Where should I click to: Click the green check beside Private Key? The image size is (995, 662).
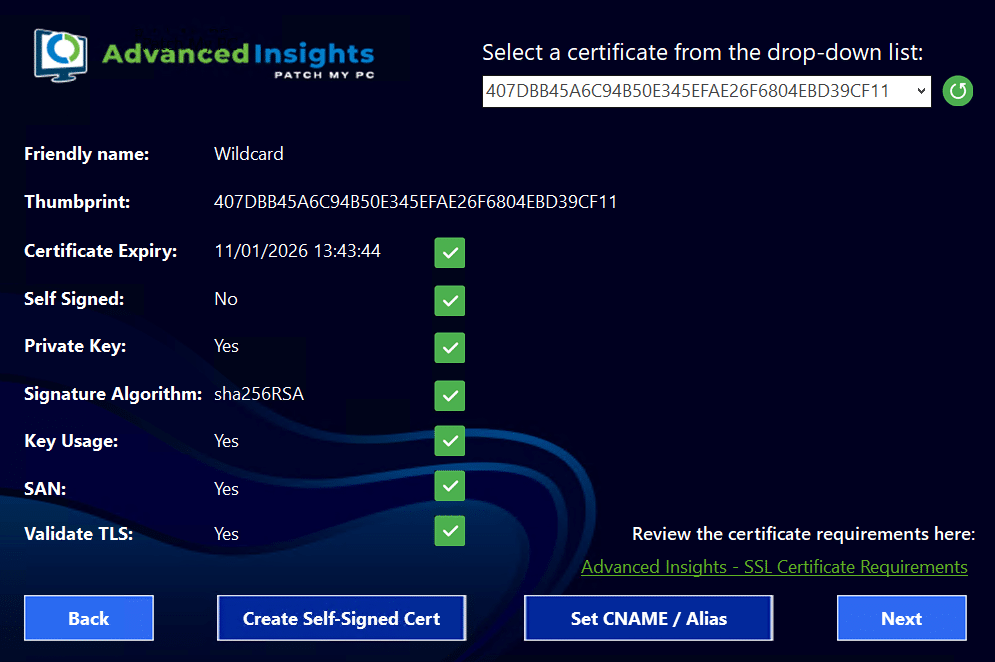point(450,347)
